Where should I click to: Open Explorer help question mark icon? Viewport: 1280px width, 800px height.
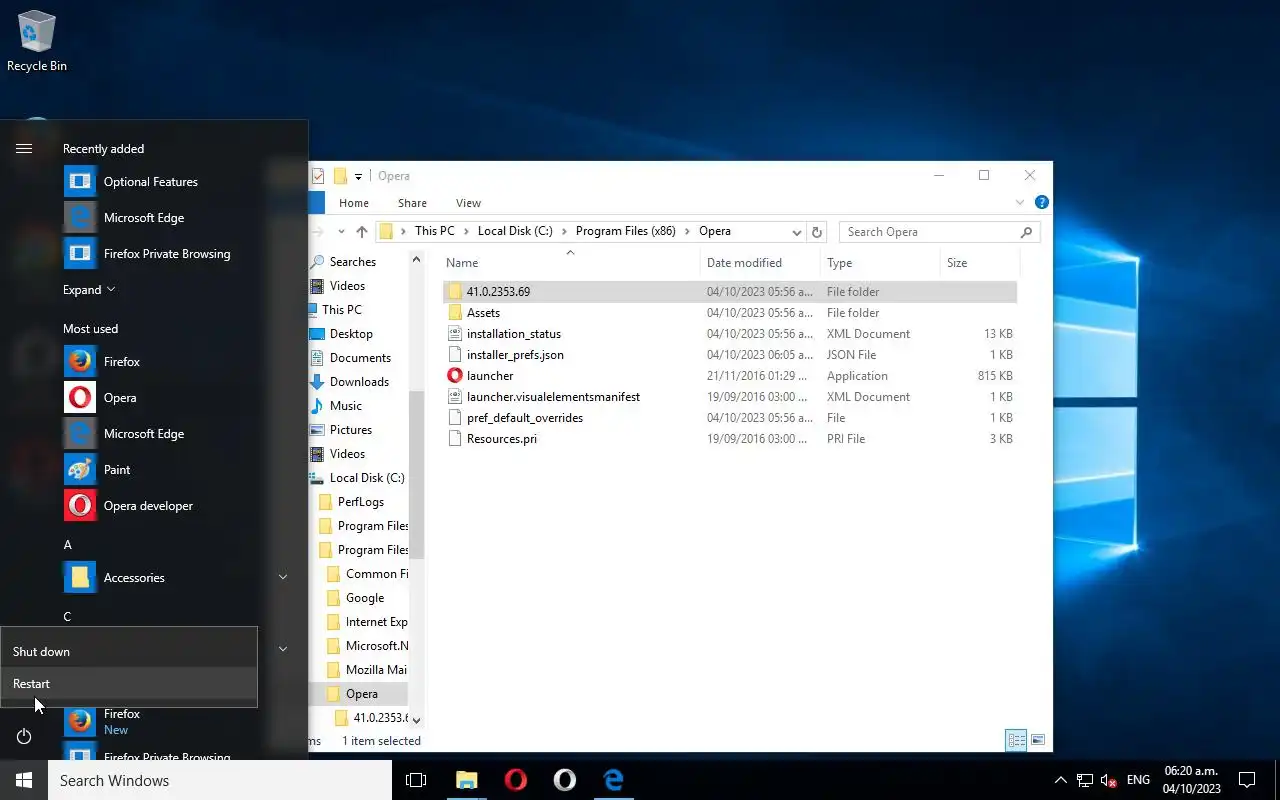(x=1041, y=202)
